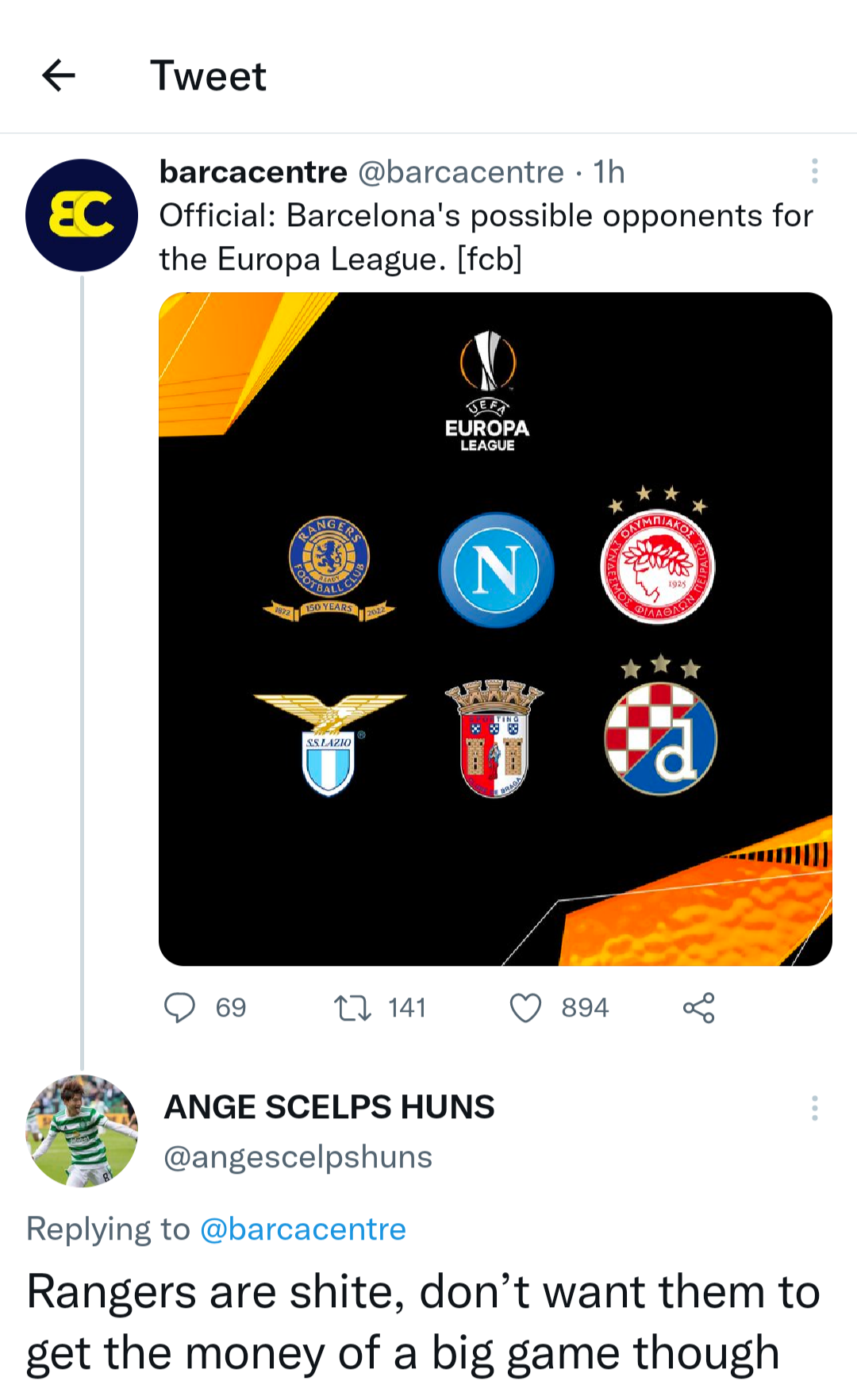The height and width of the screenshot is (1400, 857).
Task: View the 894 likes count
Action: point(585,1008)
